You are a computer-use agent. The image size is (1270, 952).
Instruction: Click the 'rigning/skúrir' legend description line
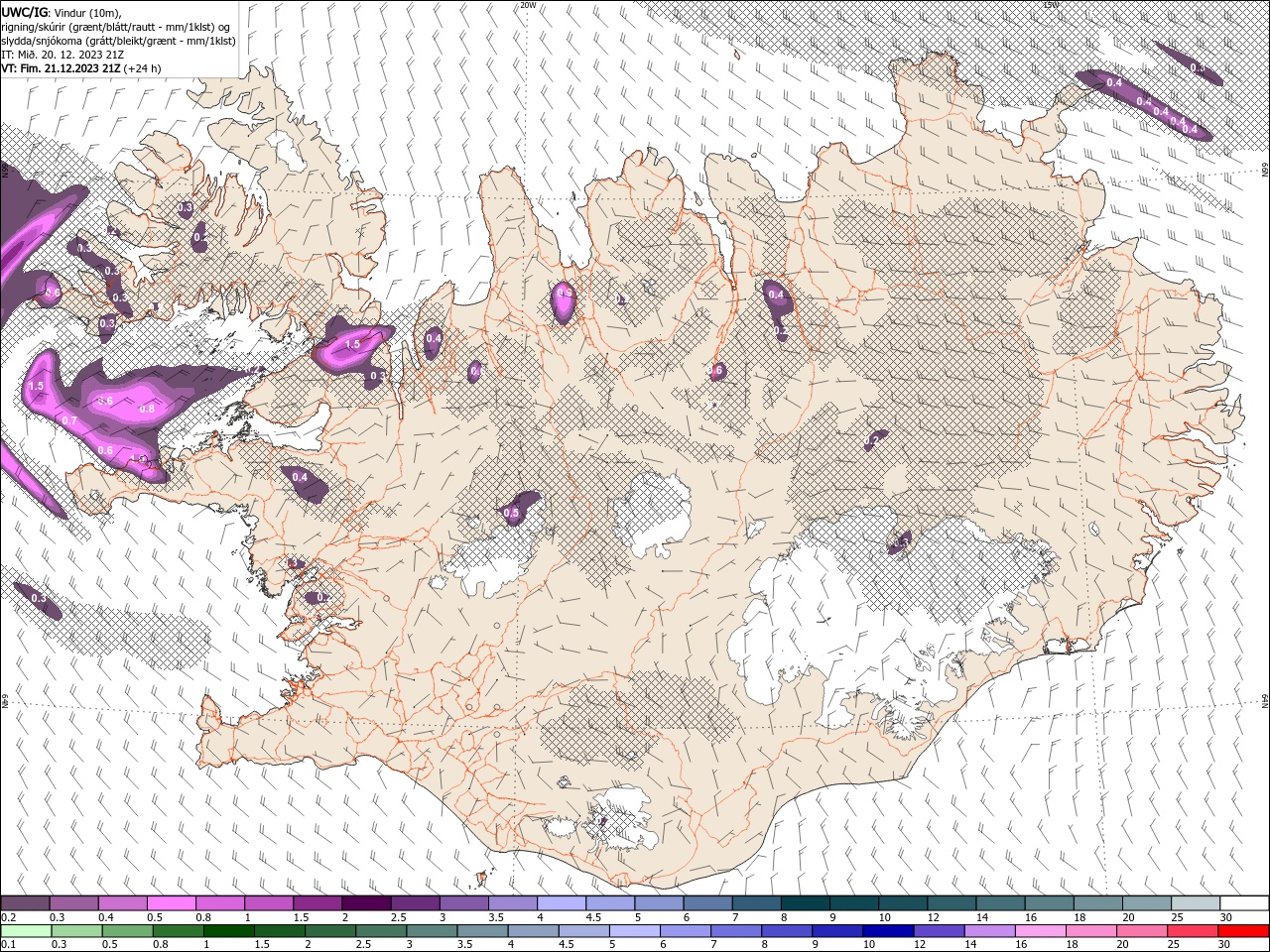tap(116, 27)
